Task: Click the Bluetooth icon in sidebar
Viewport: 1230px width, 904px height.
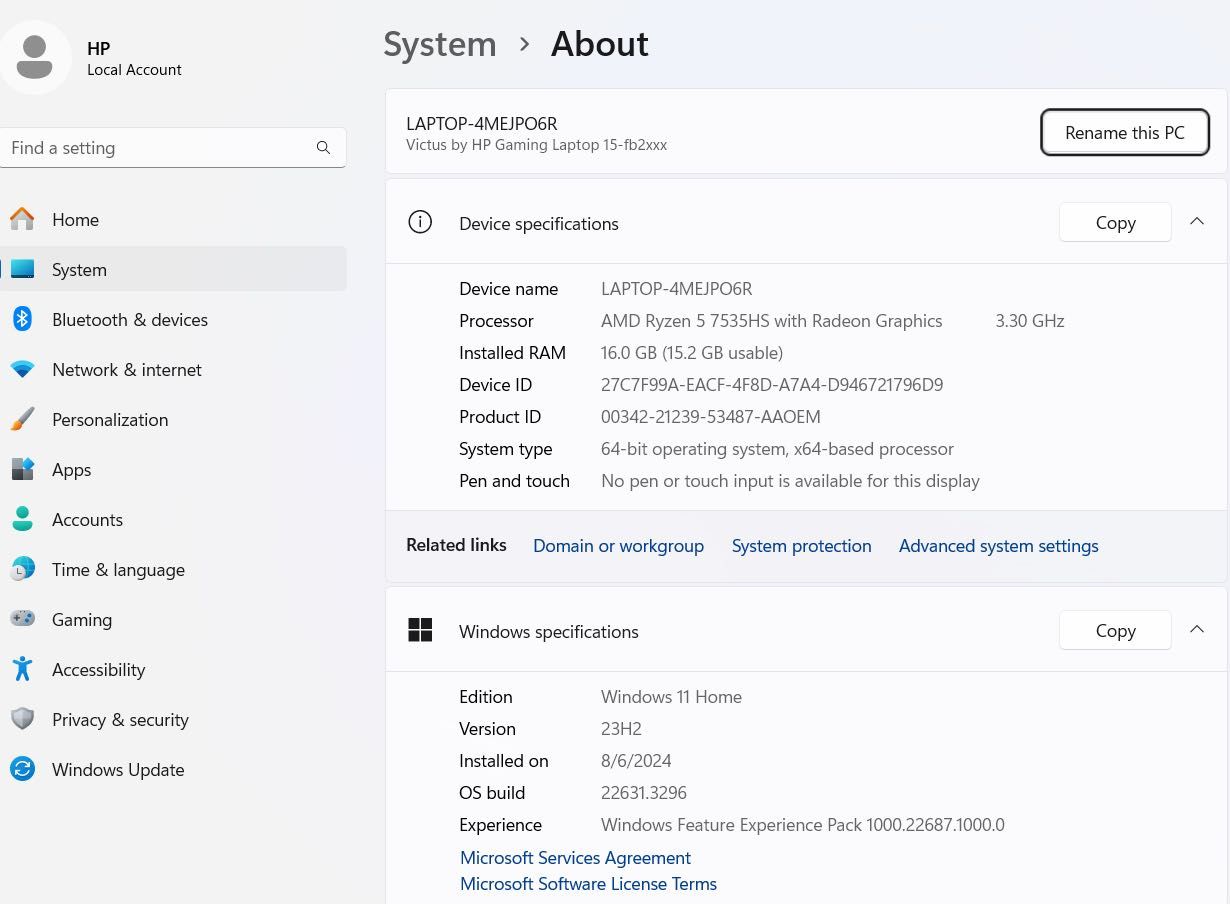Action: coord(22,319)
